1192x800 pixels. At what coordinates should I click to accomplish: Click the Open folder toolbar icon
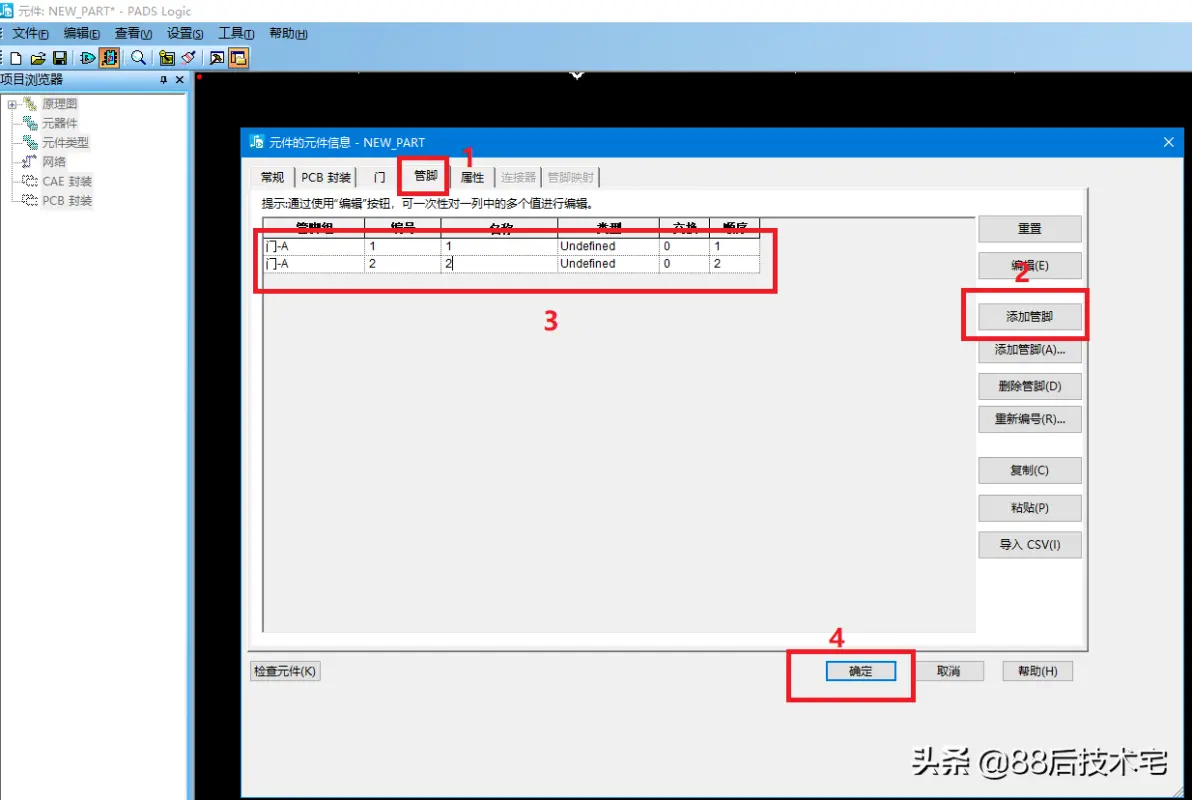(38, 58)
